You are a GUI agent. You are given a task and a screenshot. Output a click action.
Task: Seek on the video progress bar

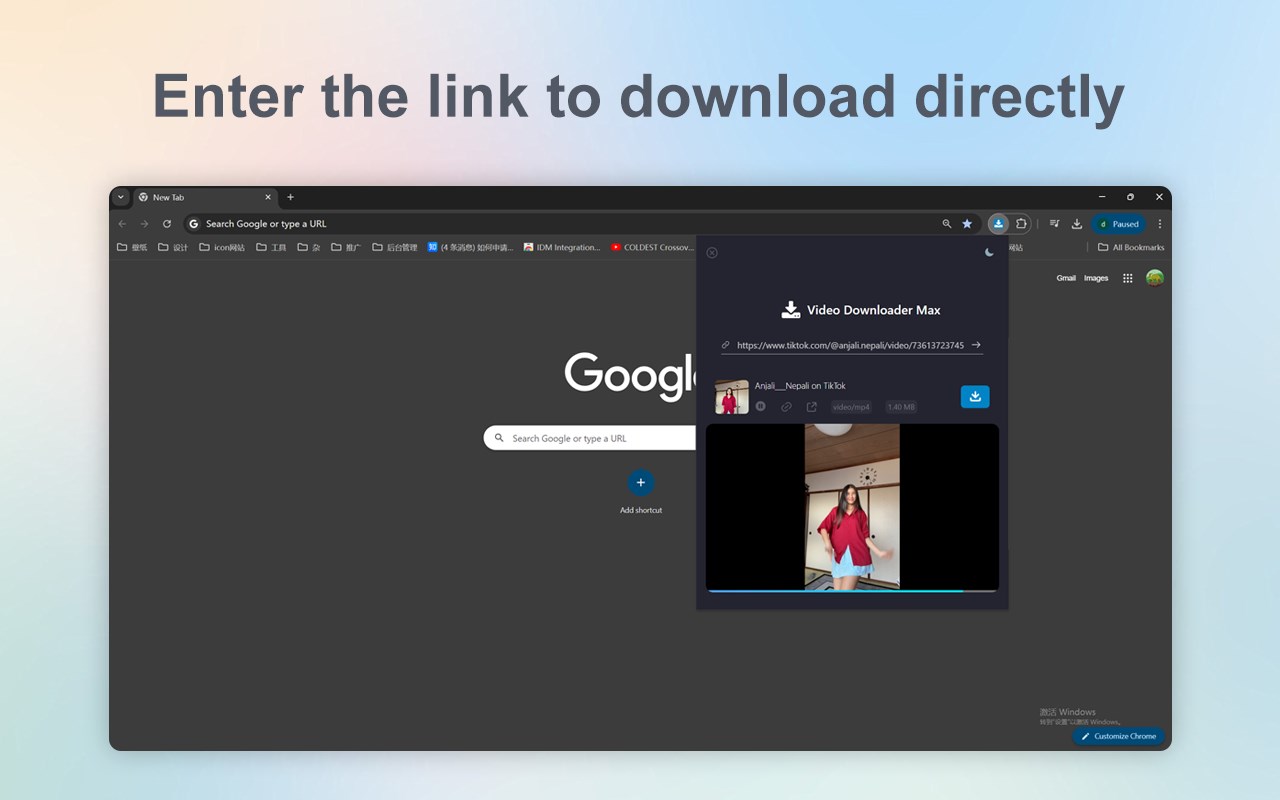tap(852, 591)
